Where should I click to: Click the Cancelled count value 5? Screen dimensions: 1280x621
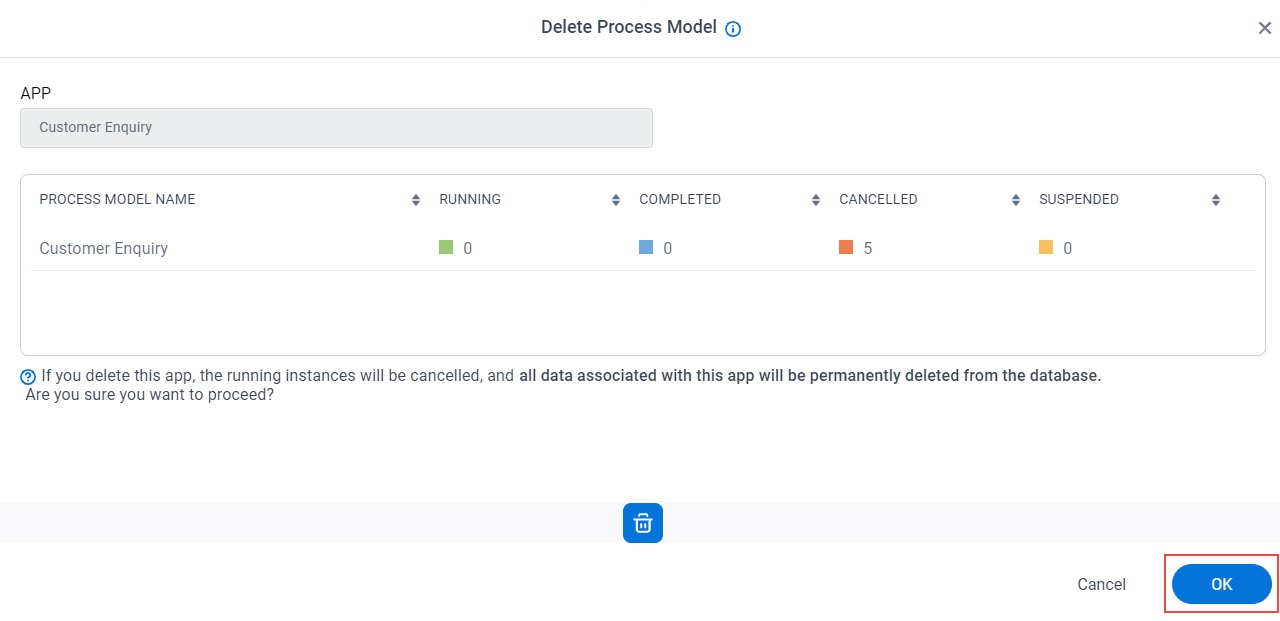(x=868, y=248)
